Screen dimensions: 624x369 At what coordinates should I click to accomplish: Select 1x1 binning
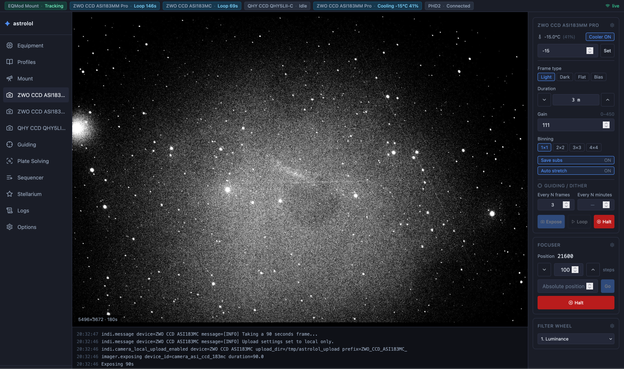tap(544, 147)
